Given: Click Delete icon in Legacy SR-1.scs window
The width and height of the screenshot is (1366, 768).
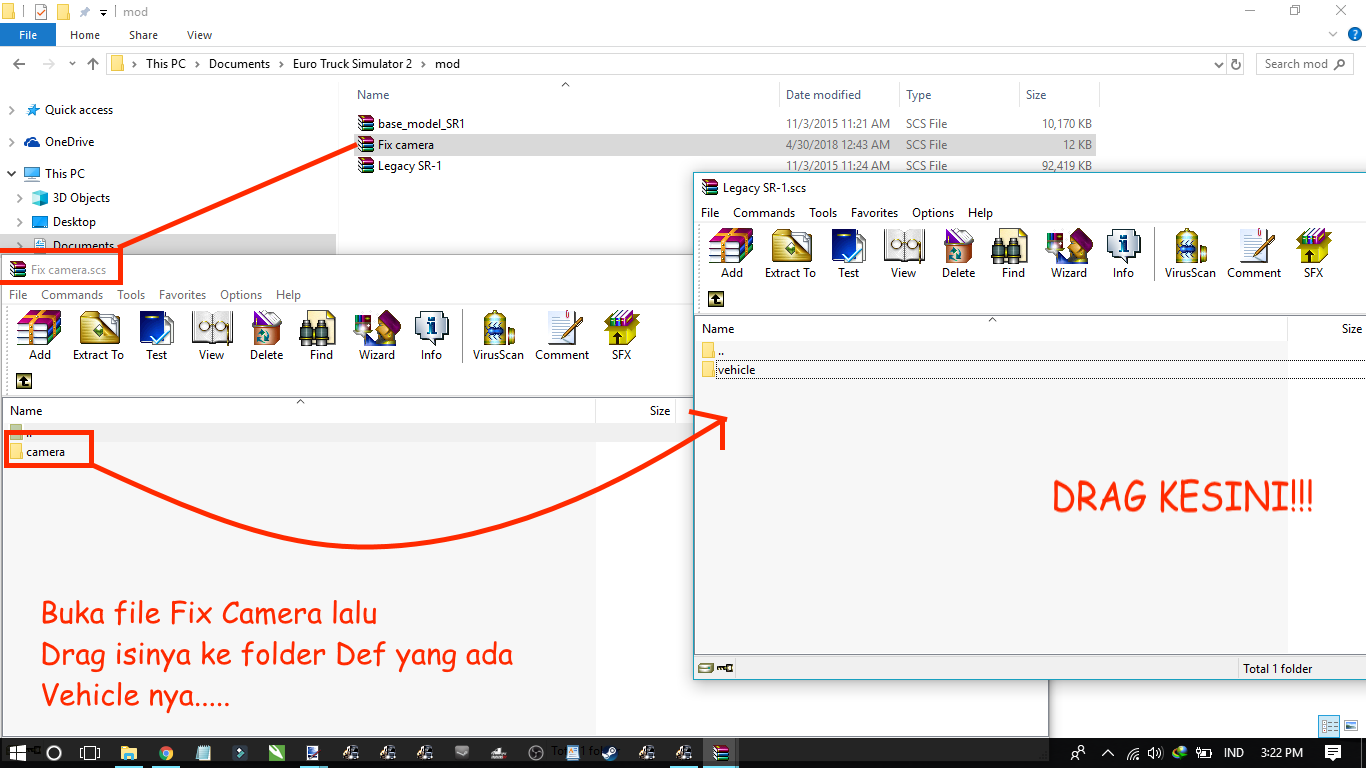Looking at the screenshot, I should (x=959, y=253).
